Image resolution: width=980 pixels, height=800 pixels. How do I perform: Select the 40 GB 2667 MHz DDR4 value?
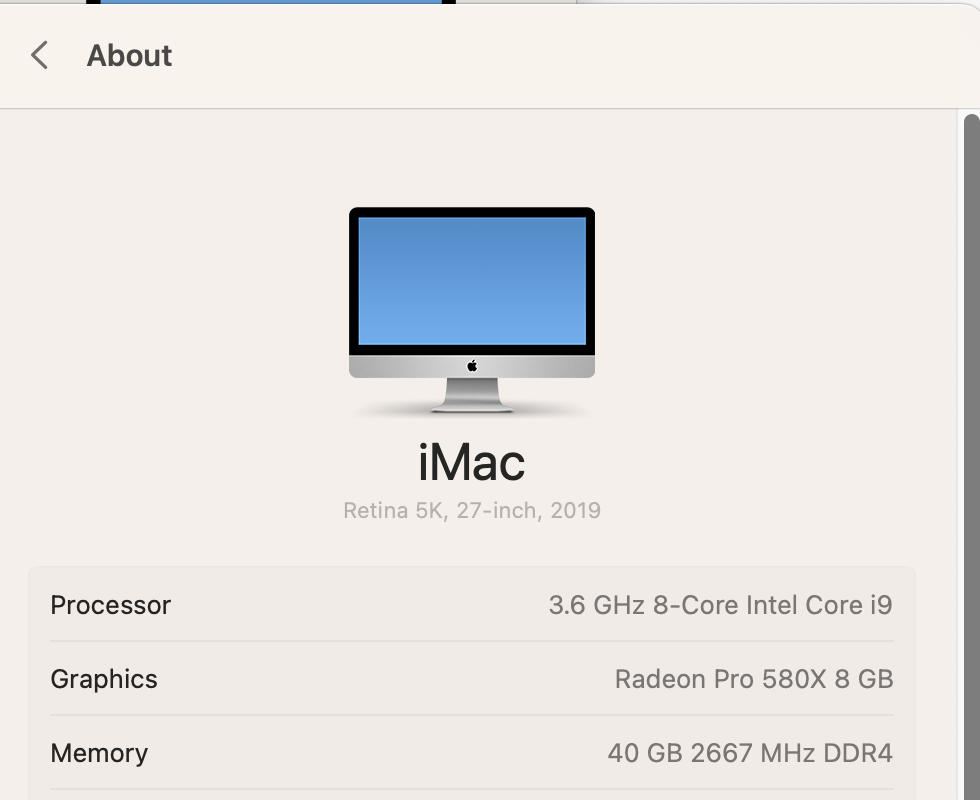click(x=750, y=753)
